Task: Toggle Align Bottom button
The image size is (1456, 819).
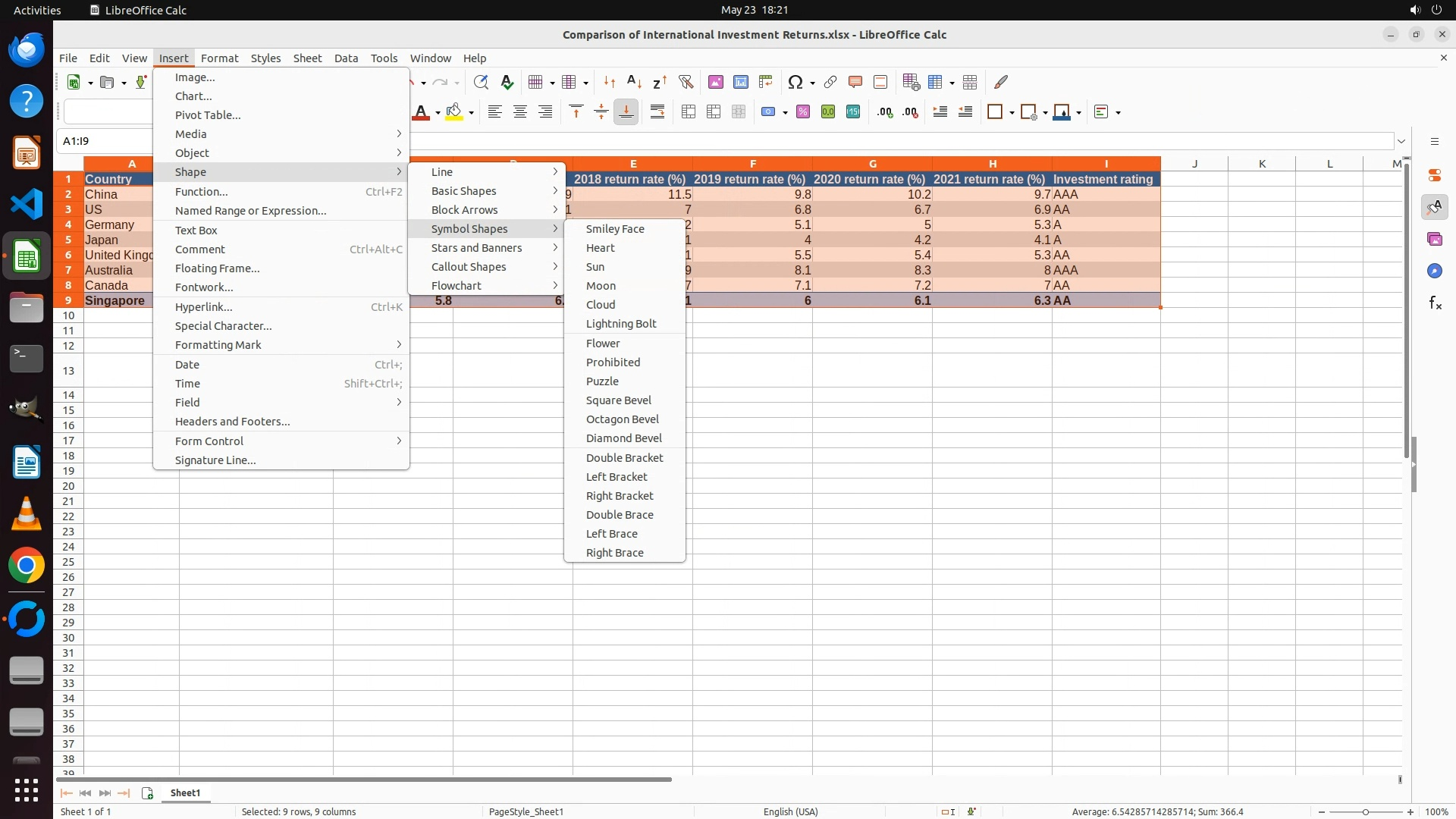Action: tap(626, 112)
